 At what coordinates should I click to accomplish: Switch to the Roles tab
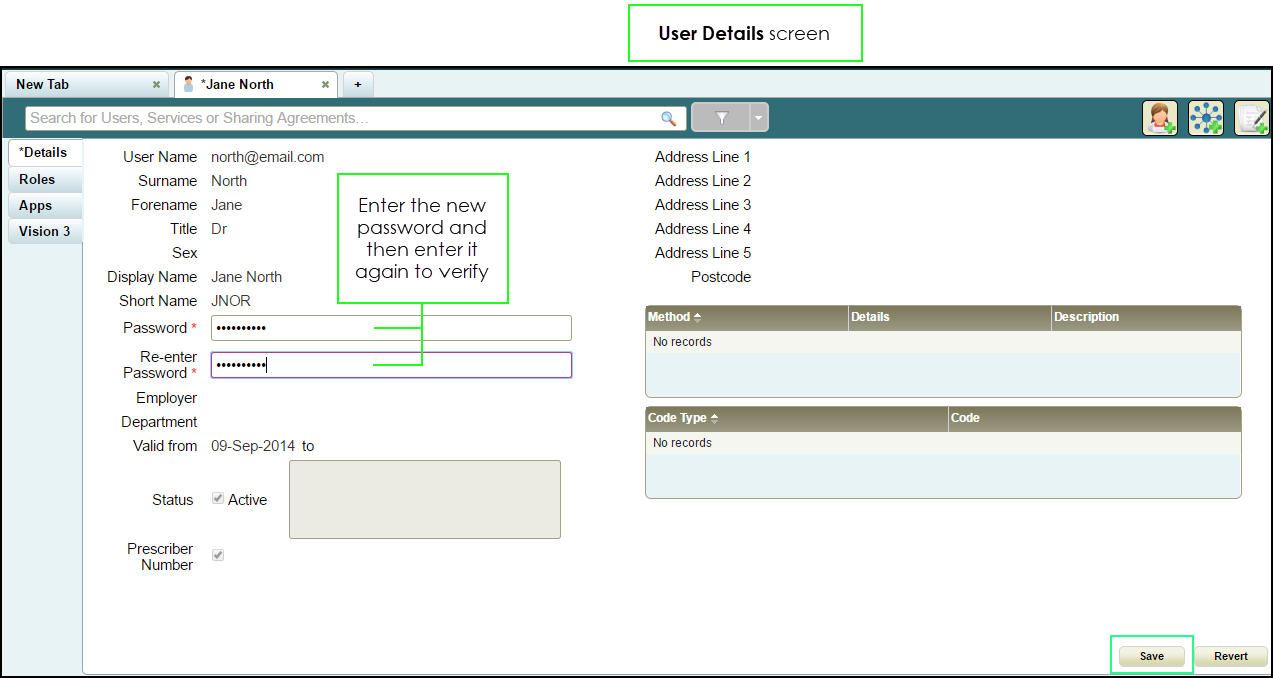[x=37, y=180]
